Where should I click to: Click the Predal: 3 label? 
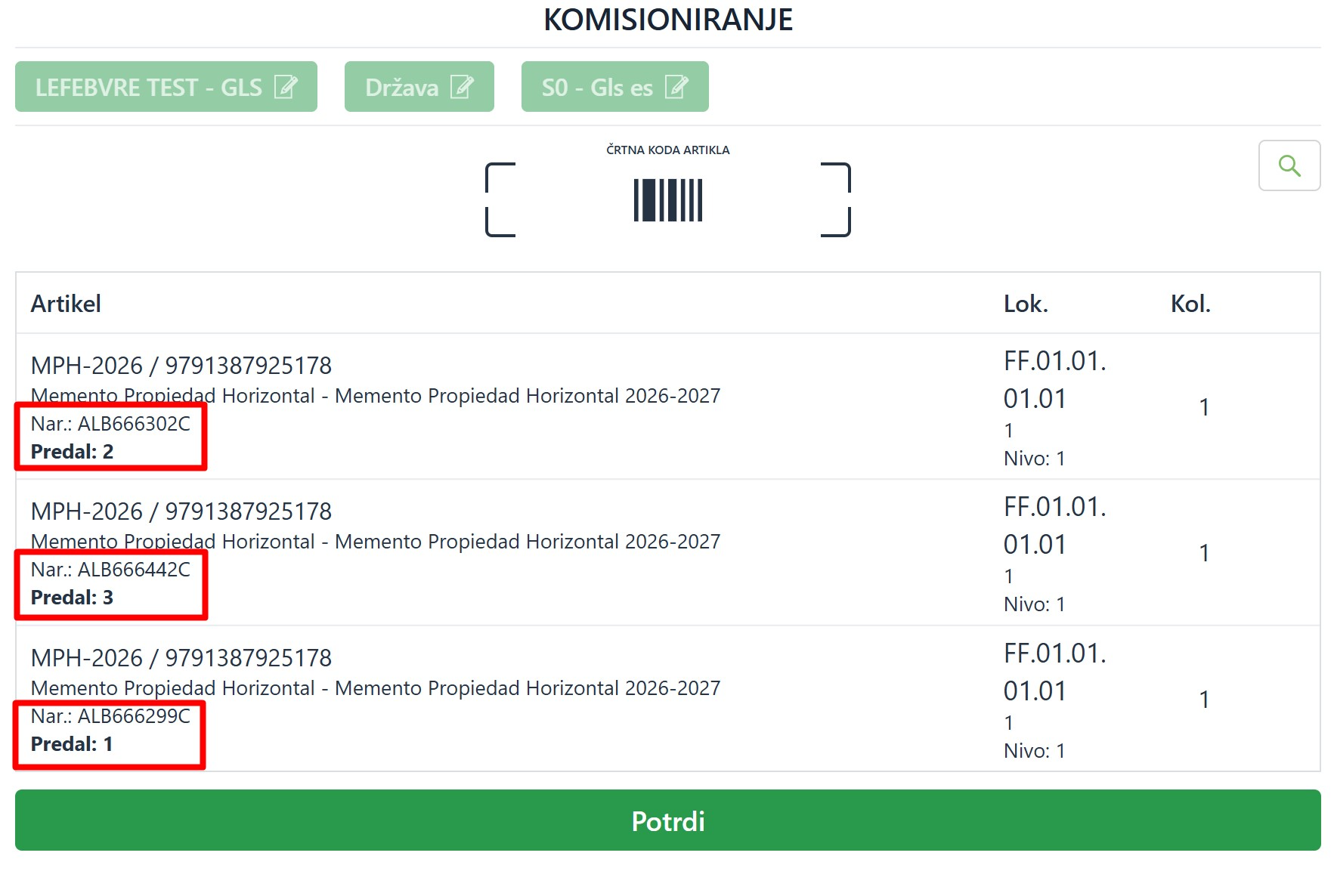(x=72, y=598)
